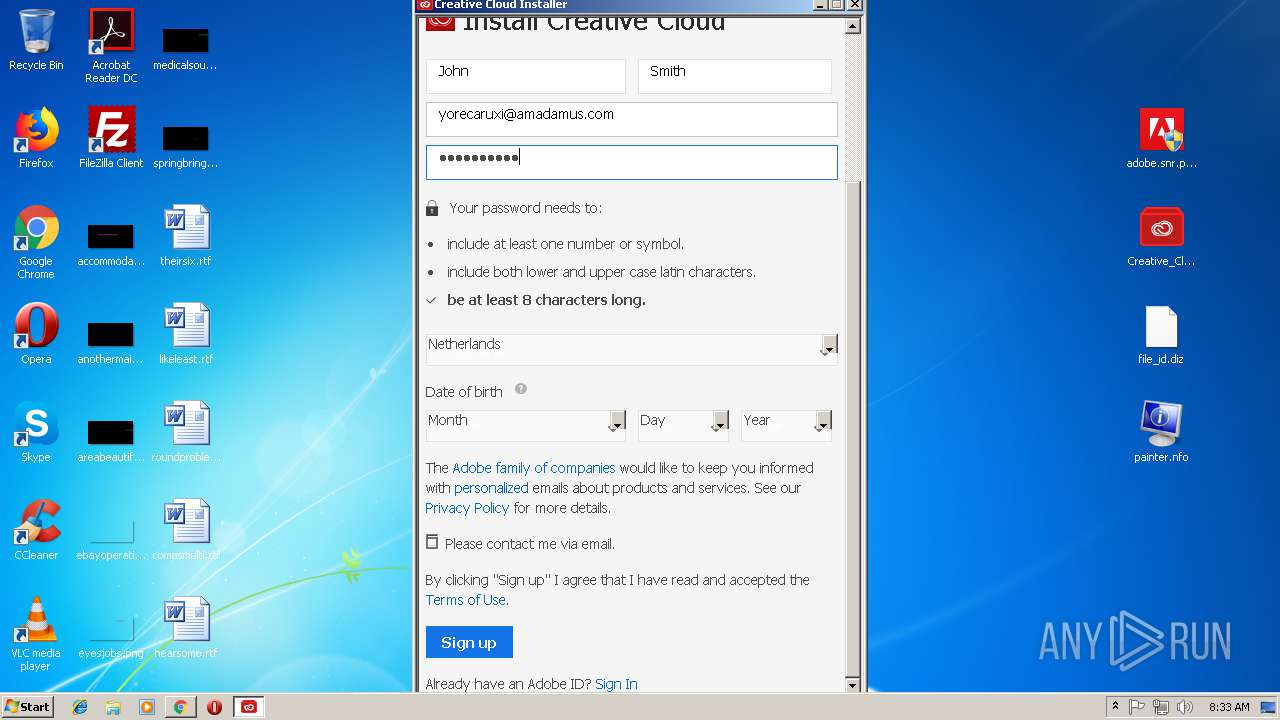Open VLC media player shortcut
1280x720 pixels.
(36, 634)
